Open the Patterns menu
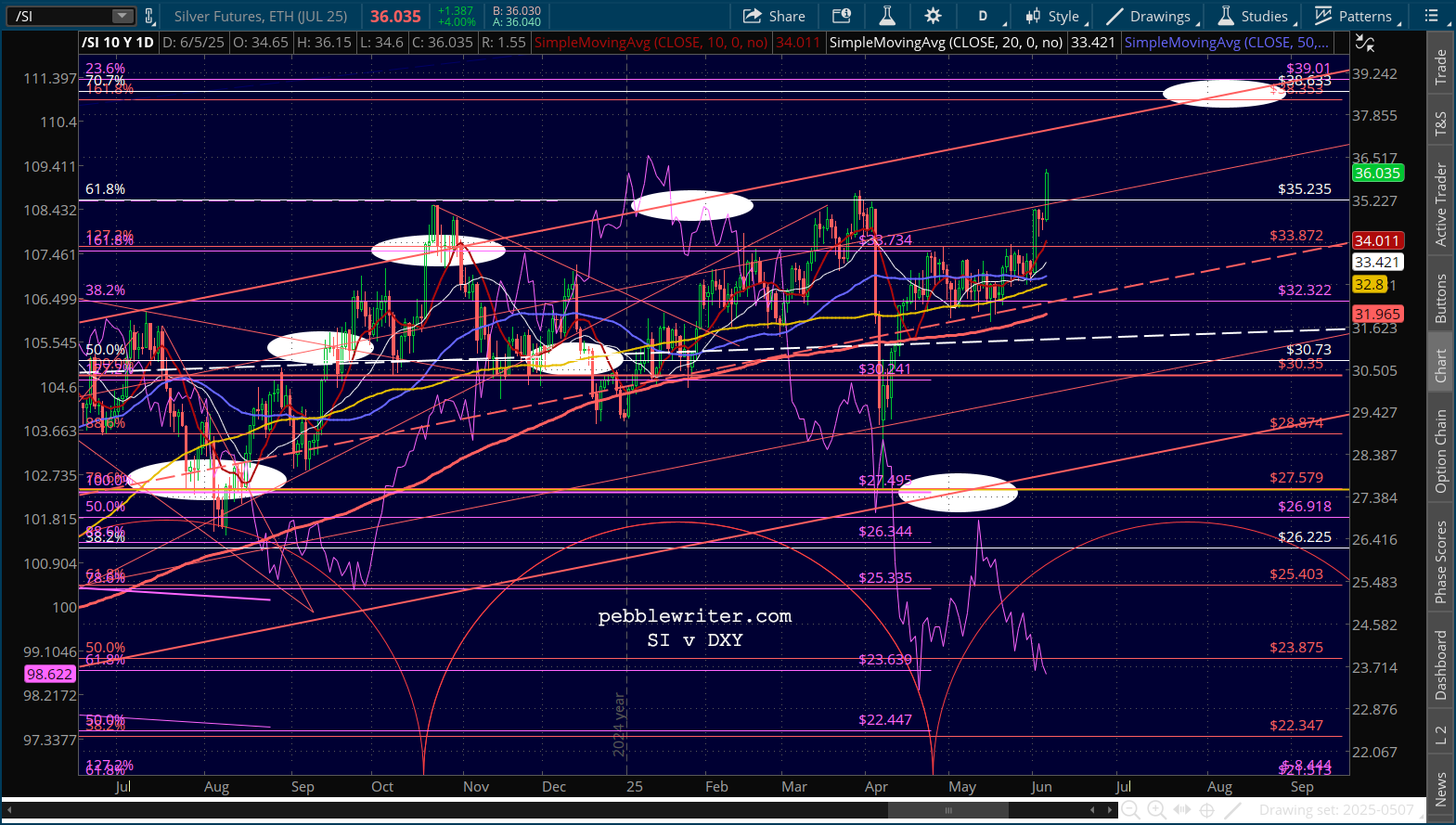Viewport: 1456px width, 825px height. click(x=1354, y=16)
